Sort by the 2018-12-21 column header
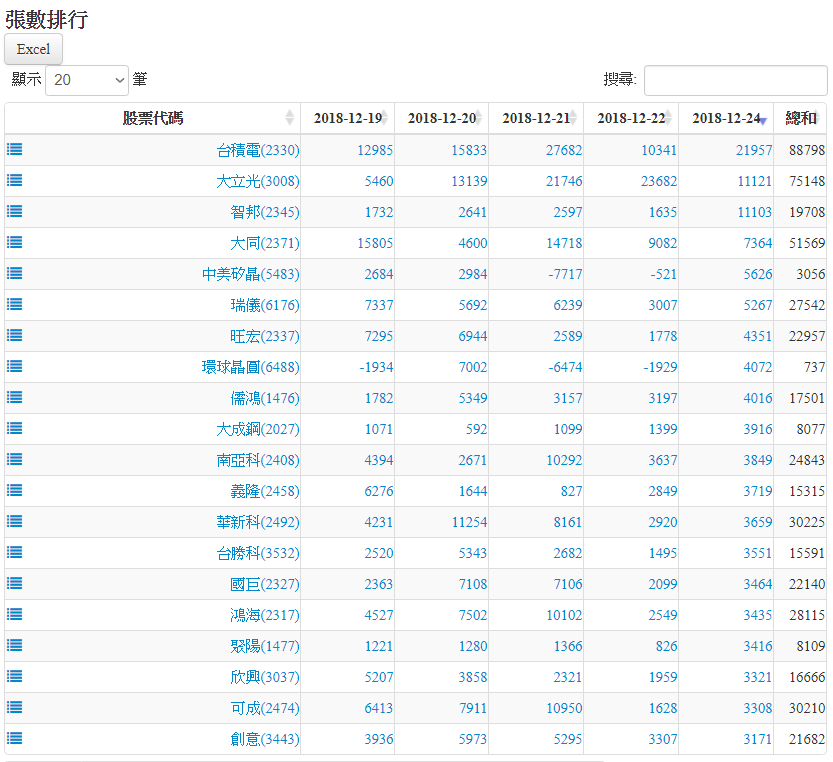 [x=536, y=118]
